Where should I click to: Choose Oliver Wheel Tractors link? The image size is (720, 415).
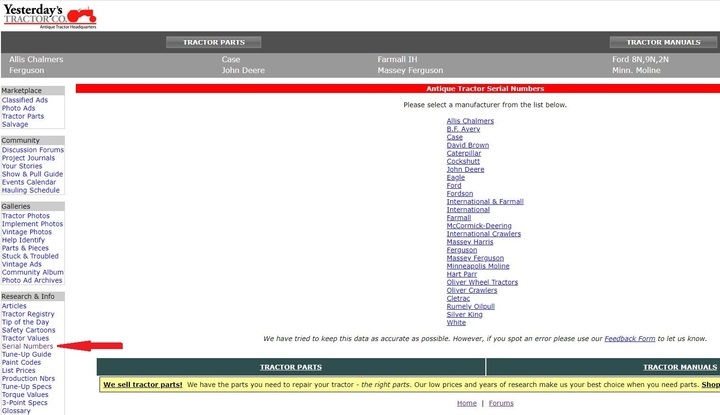(482, 282)
